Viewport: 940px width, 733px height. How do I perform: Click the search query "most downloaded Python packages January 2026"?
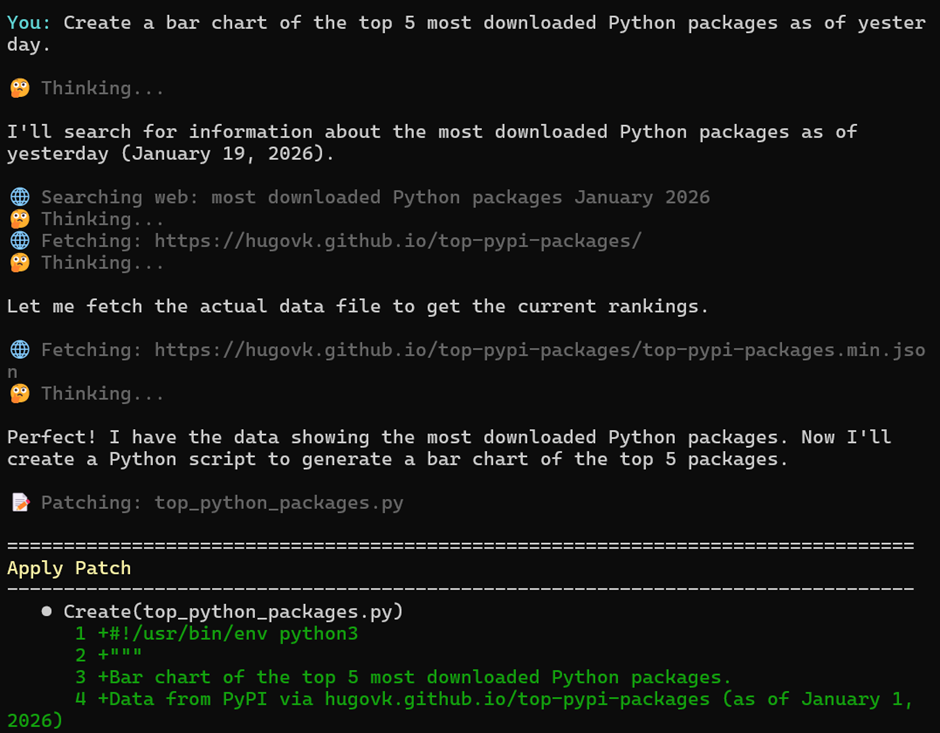[460, 197]
